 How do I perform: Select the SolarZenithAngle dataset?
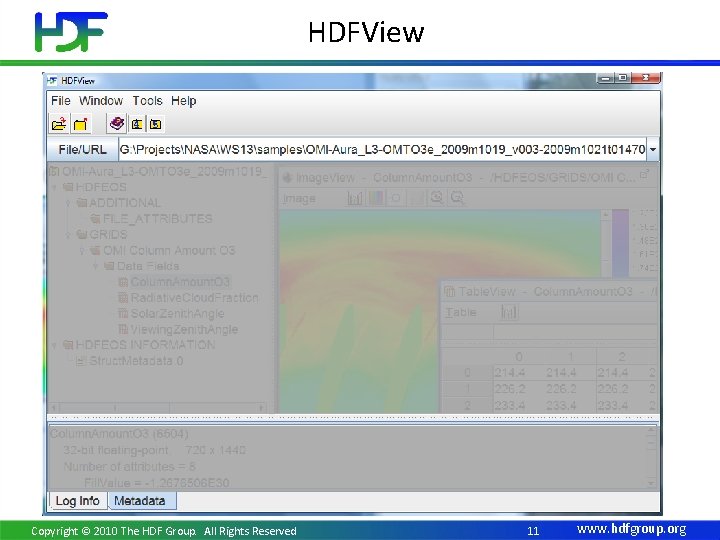[x=171, y=314]
